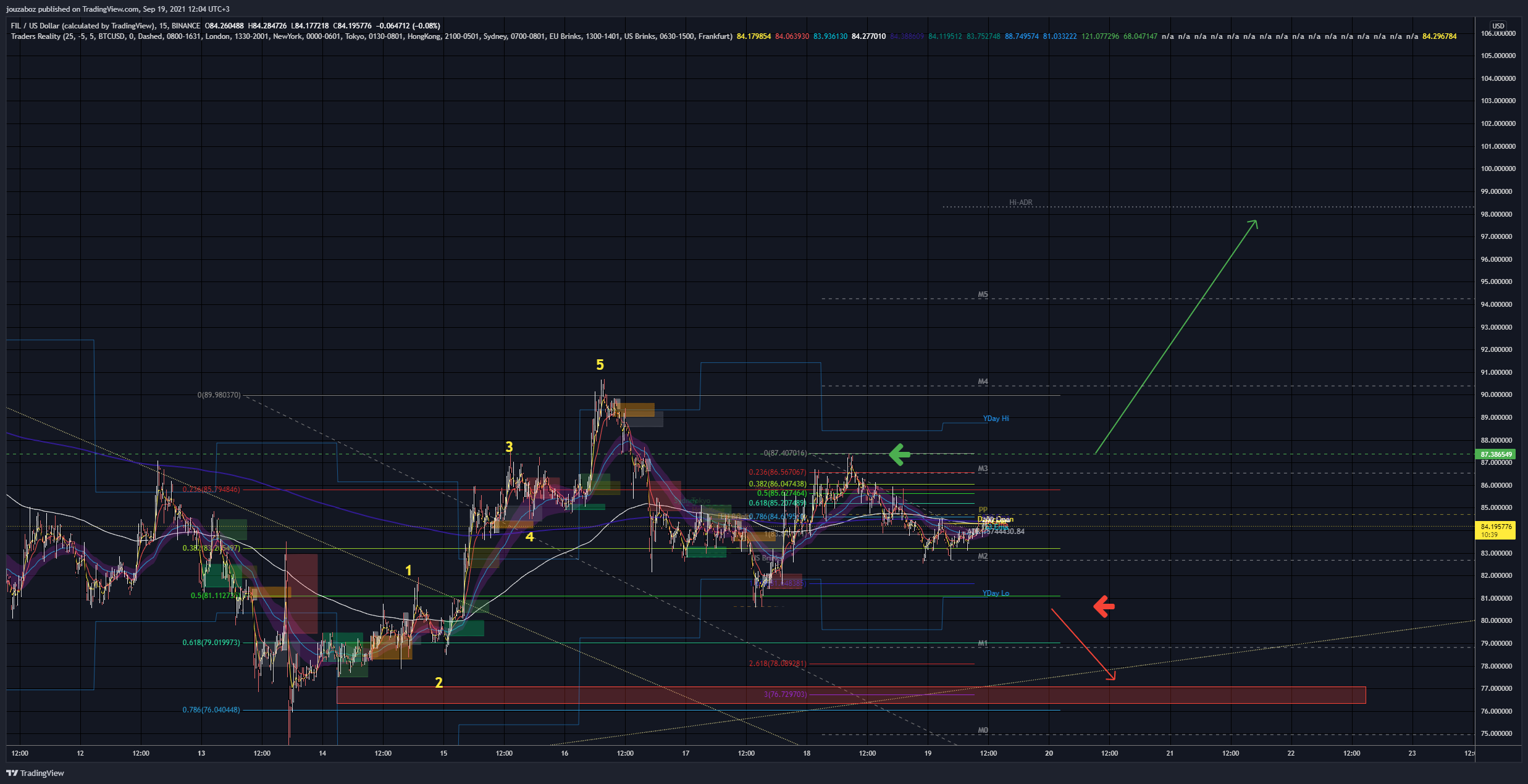Select the 2.618(78.089281) Fibonacci label
Screen dimensions: 1528x784
pos(778,664)
